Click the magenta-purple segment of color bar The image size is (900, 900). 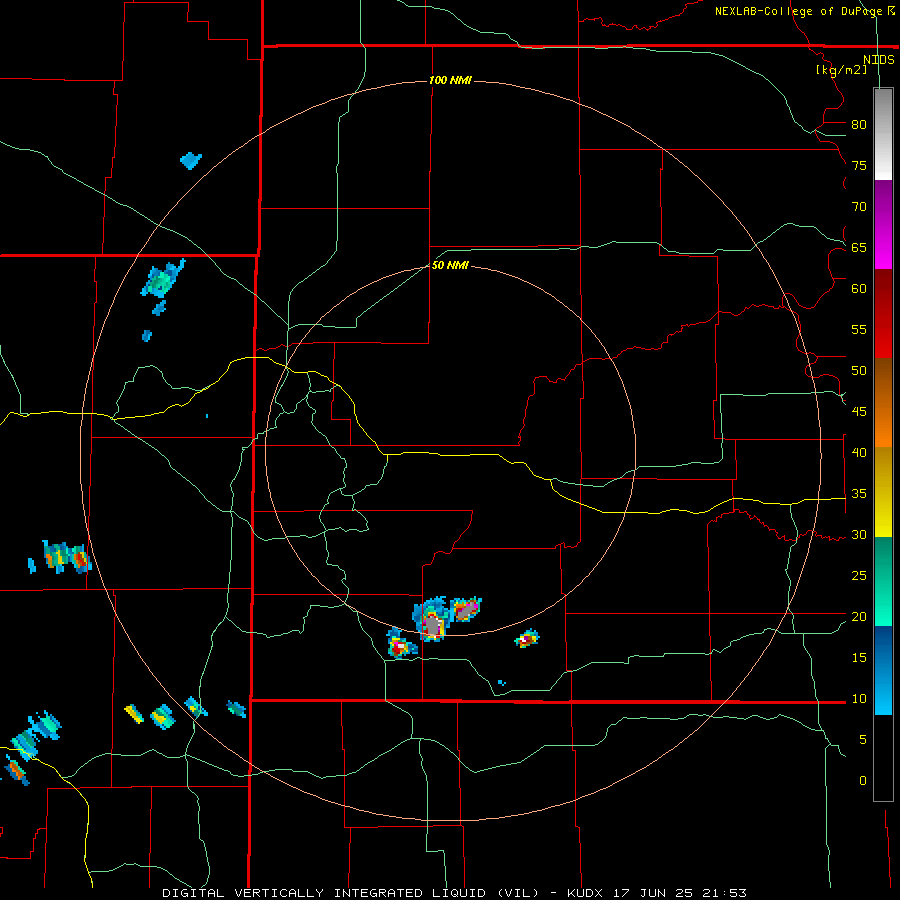tap(883, 224)
